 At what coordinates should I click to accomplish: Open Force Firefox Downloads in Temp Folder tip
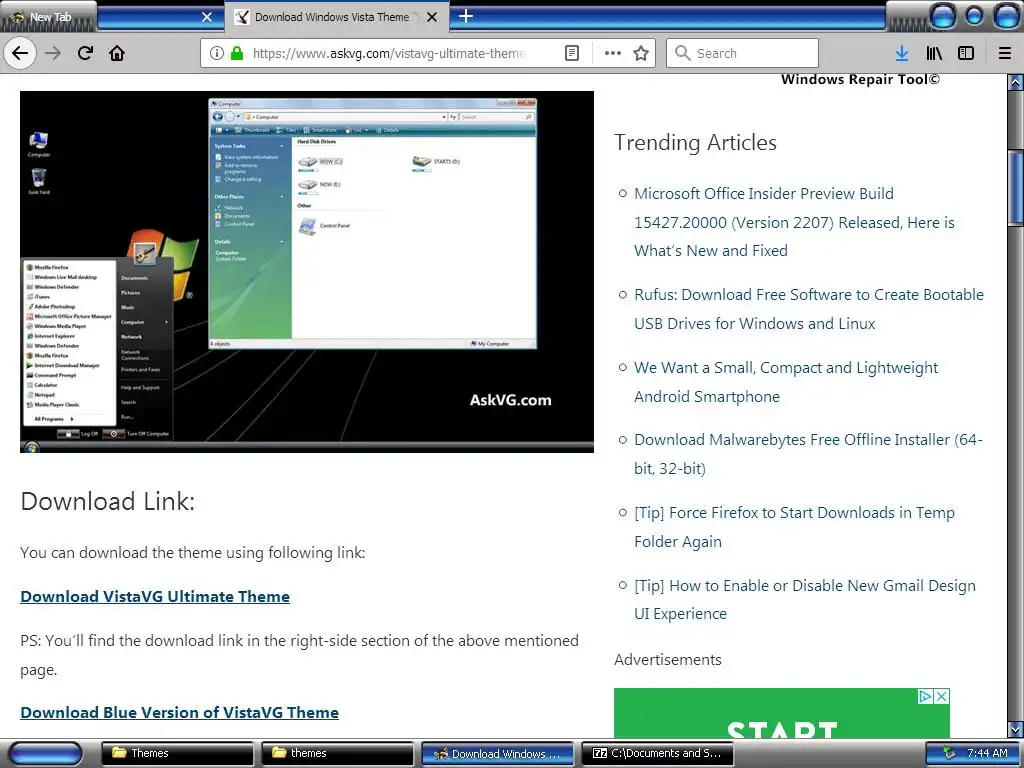794,527
